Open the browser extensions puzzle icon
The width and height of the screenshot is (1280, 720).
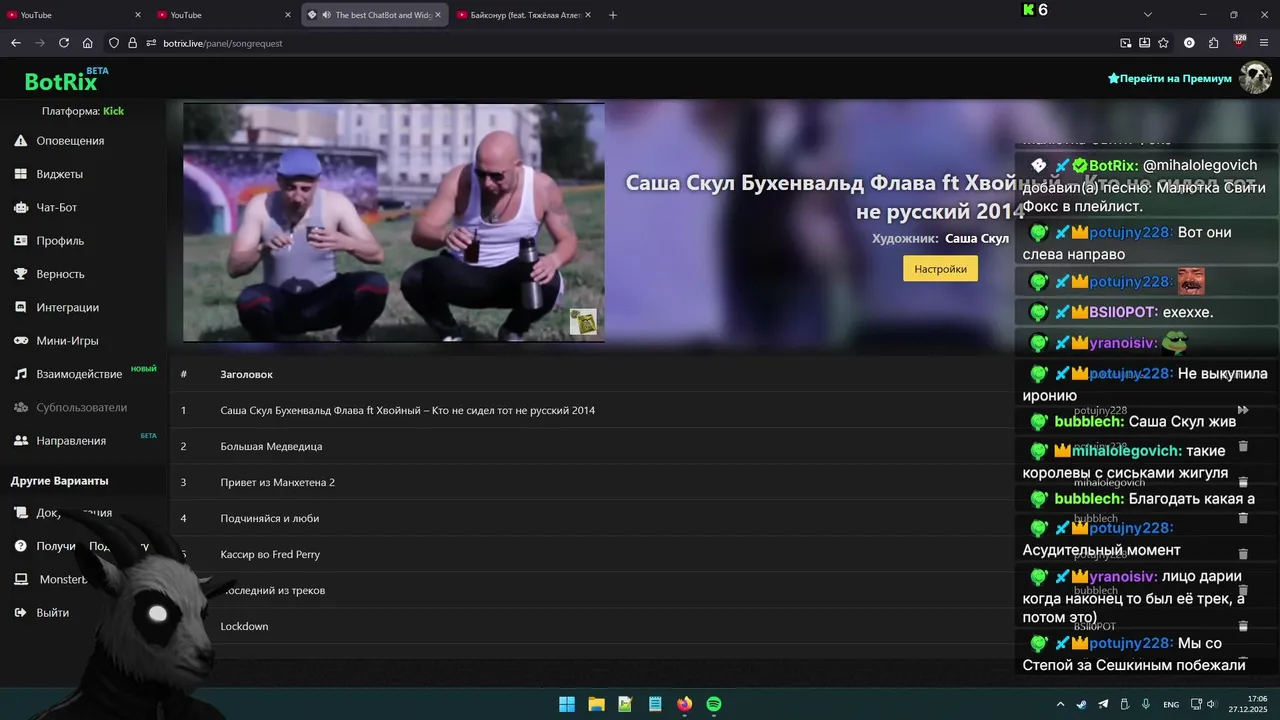click(x=1214, y=43)
